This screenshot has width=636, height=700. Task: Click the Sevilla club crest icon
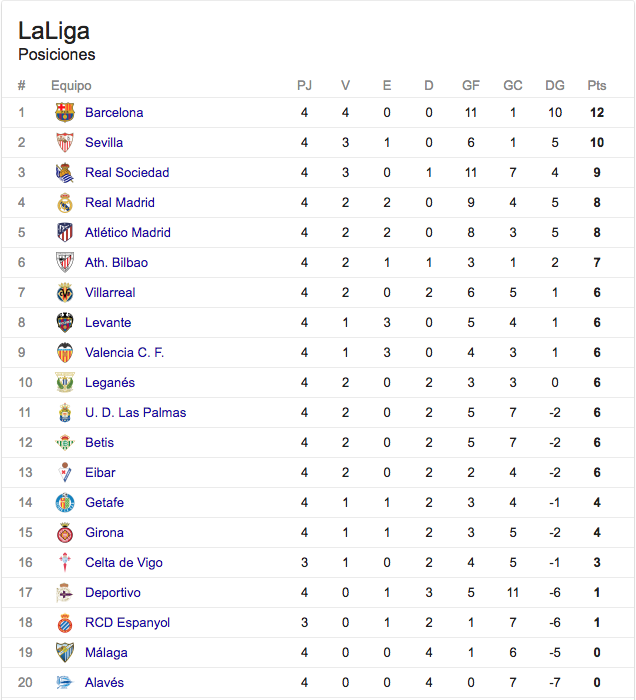tap(65, 142)
